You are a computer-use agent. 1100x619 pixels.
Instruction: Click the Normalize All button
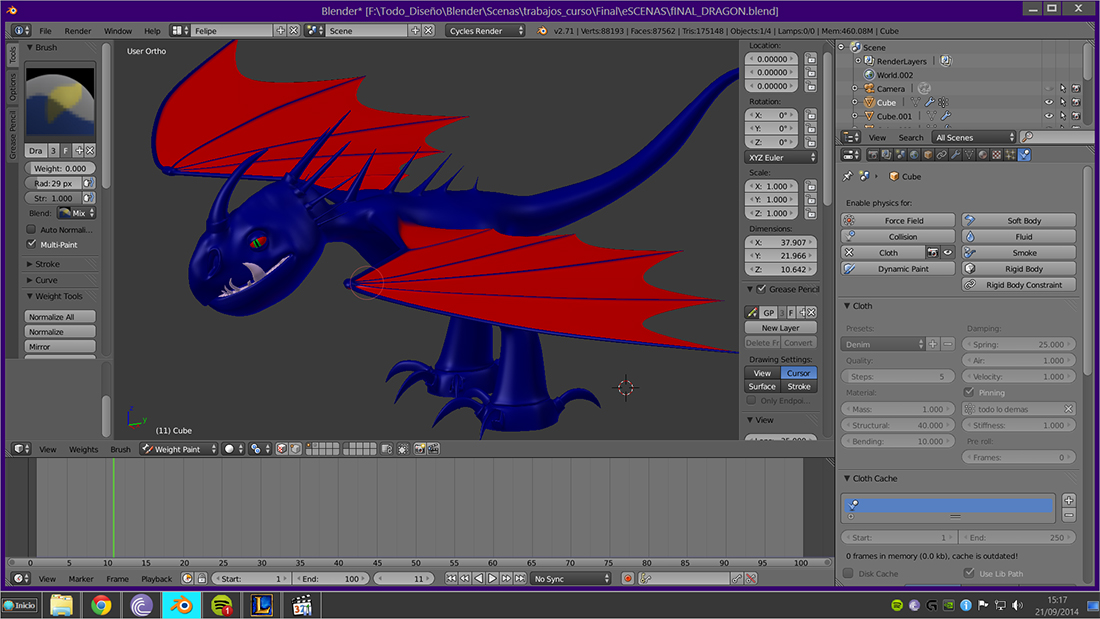61,317
